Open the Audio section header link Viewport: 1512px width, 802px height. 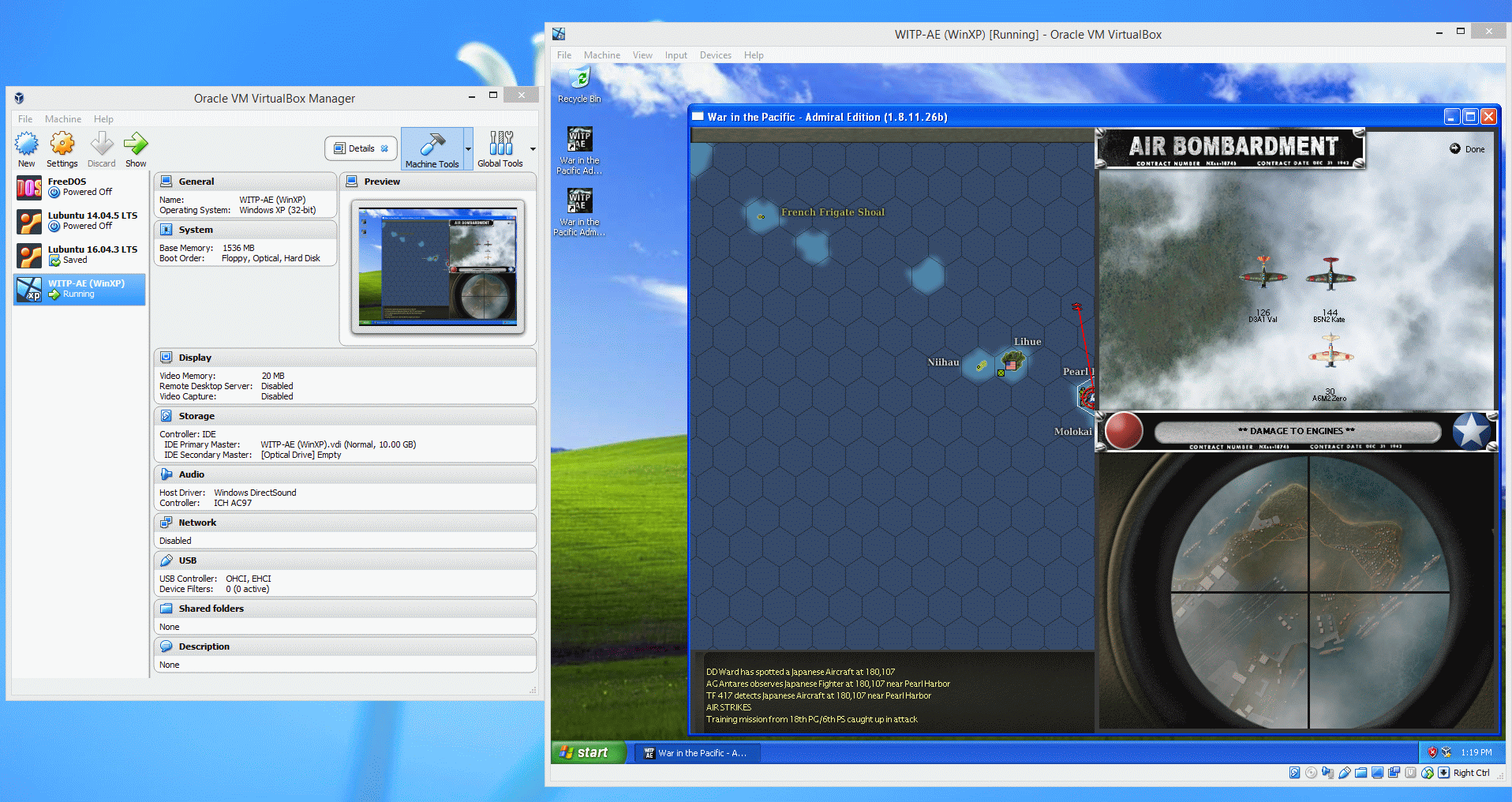pos(192,474)
